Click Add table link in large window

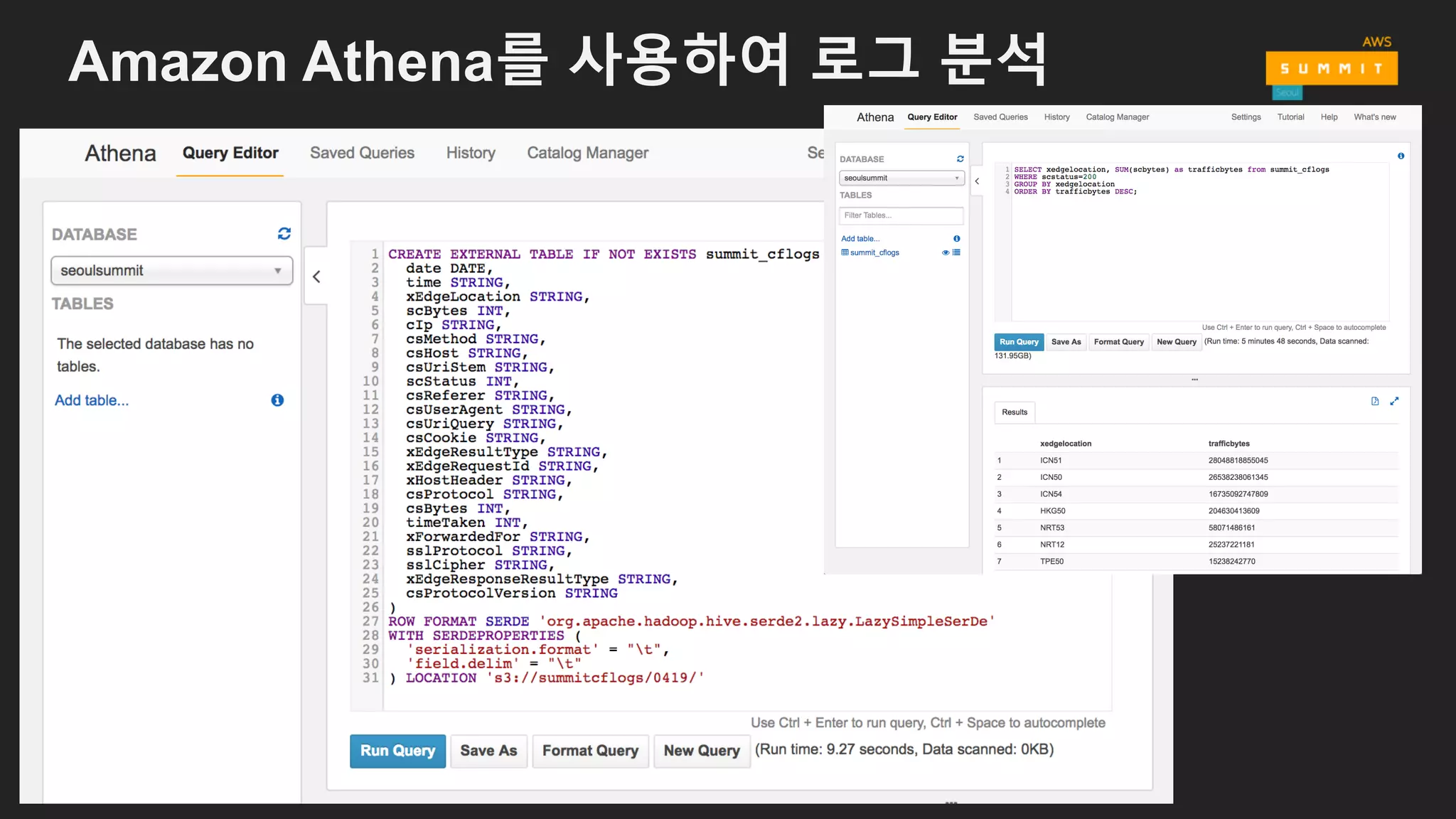pyautogui.click(x=92, y=400)
